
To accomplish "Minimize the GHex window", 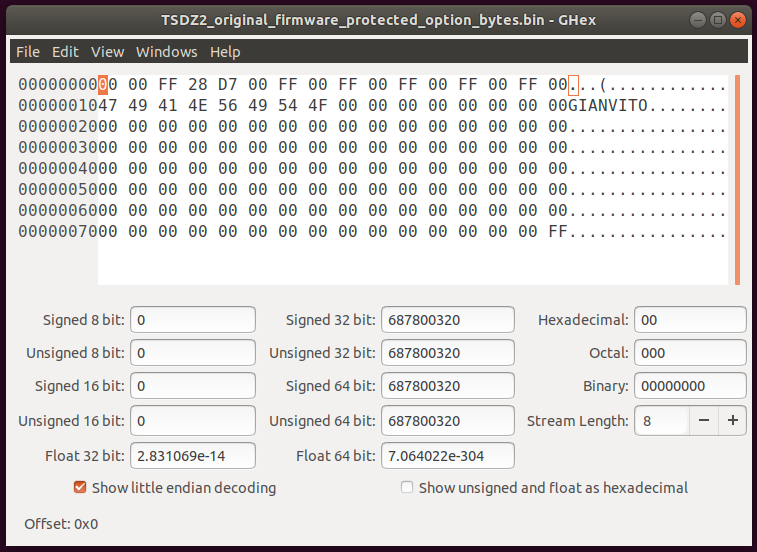I will [698, 20].
